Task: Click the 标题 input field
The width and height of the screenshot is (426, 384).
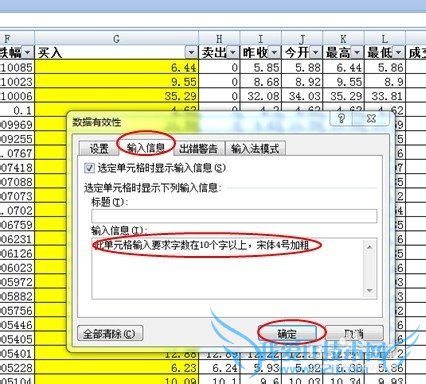Action: click(234, 216)
